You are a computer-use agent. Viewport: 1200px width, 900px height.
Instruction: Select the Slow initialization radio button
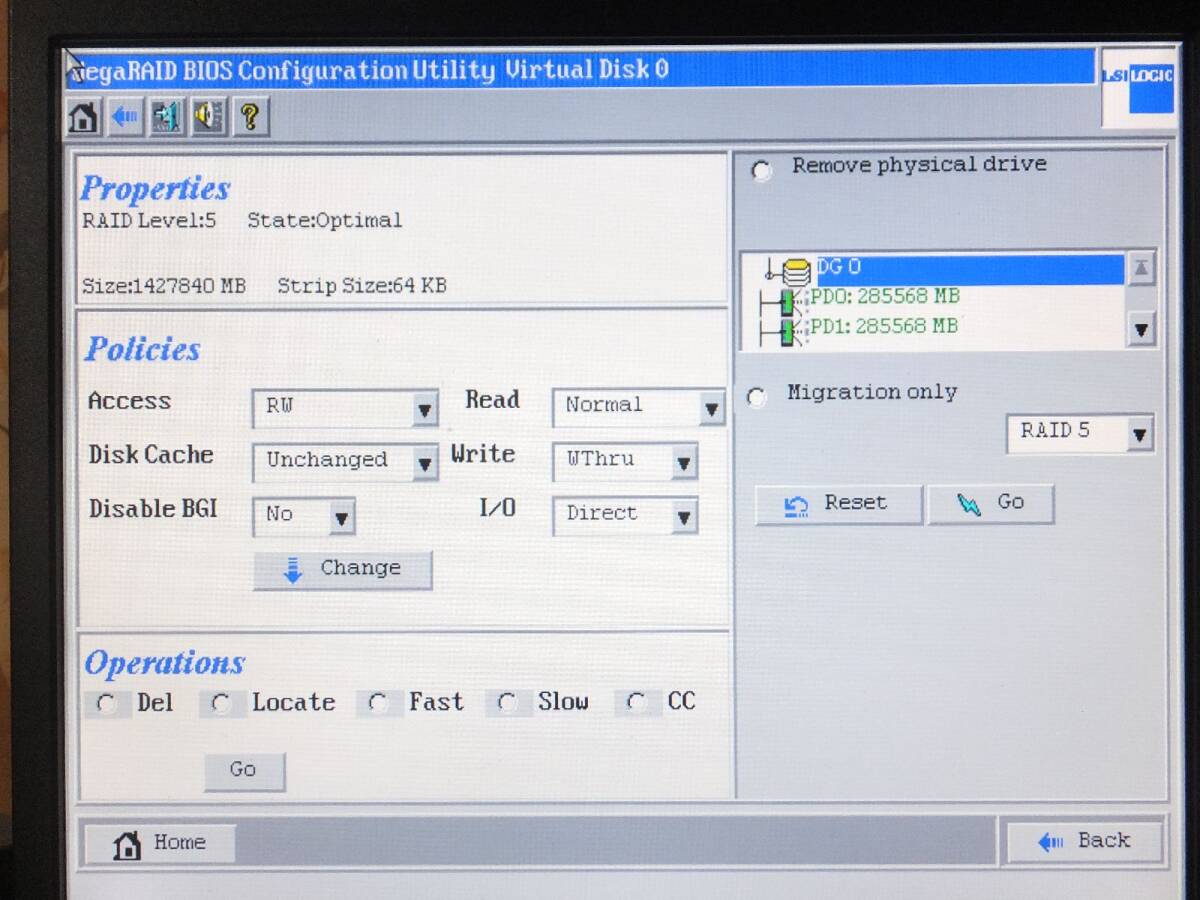coord(507,703)
